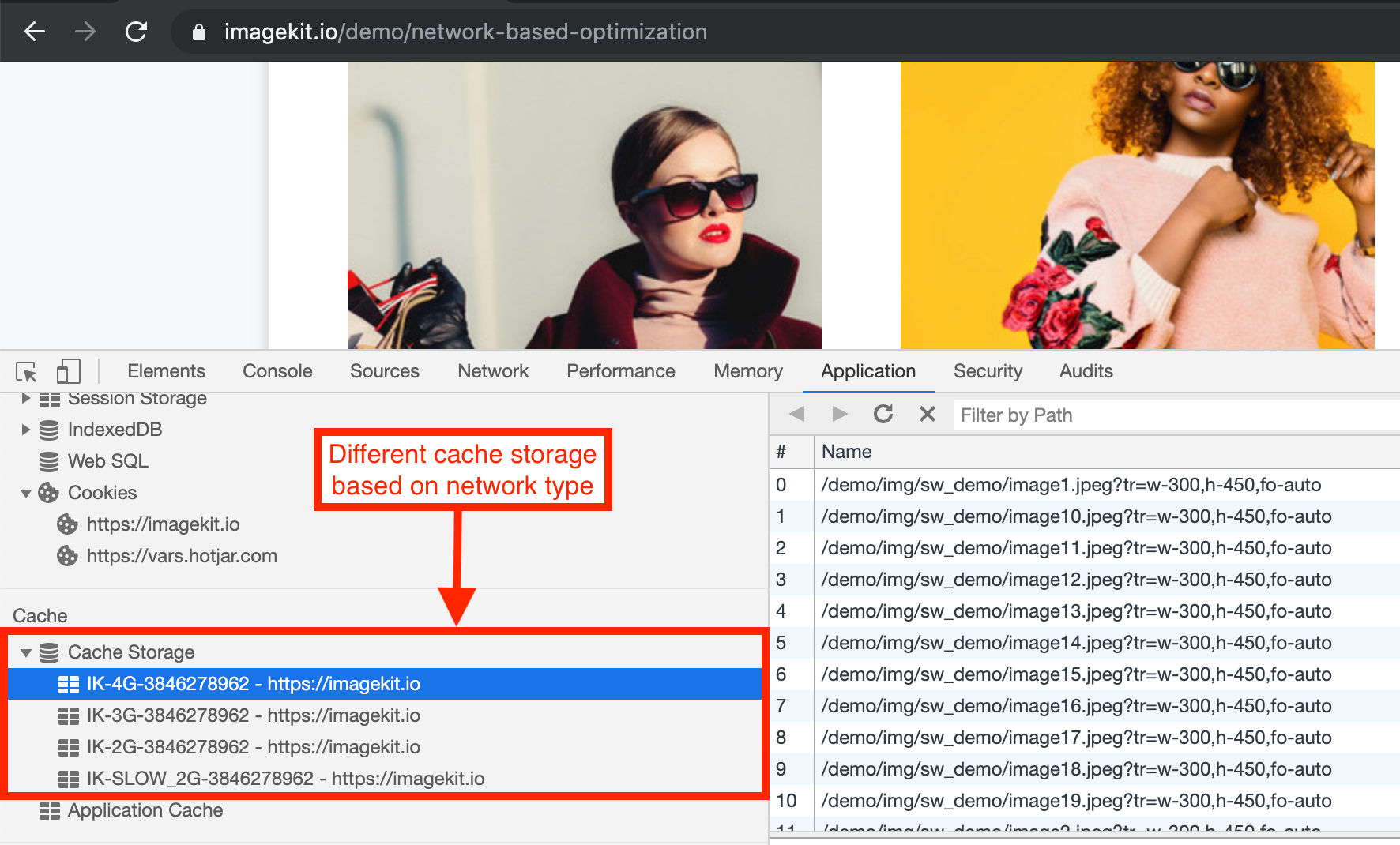Reload the page with the browser refresh icon
The width and height of the screenshot is (1400, 845).
click(x=136, y=32)
